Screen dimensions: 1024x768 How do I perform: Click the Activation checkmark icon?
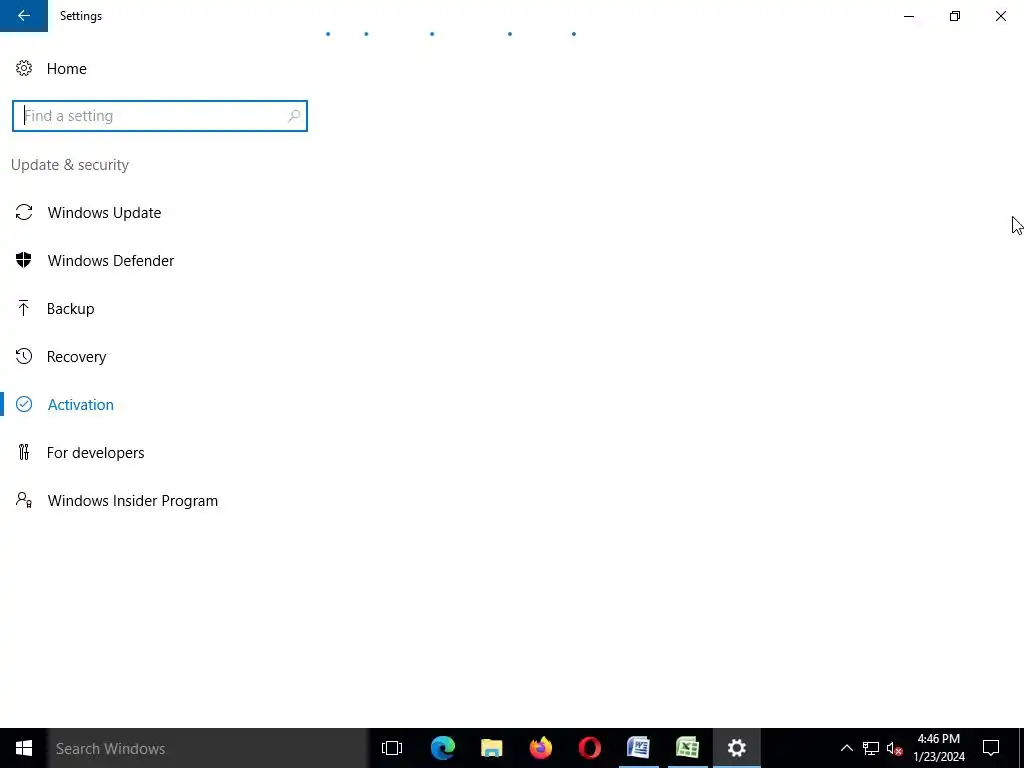point(24,404)
